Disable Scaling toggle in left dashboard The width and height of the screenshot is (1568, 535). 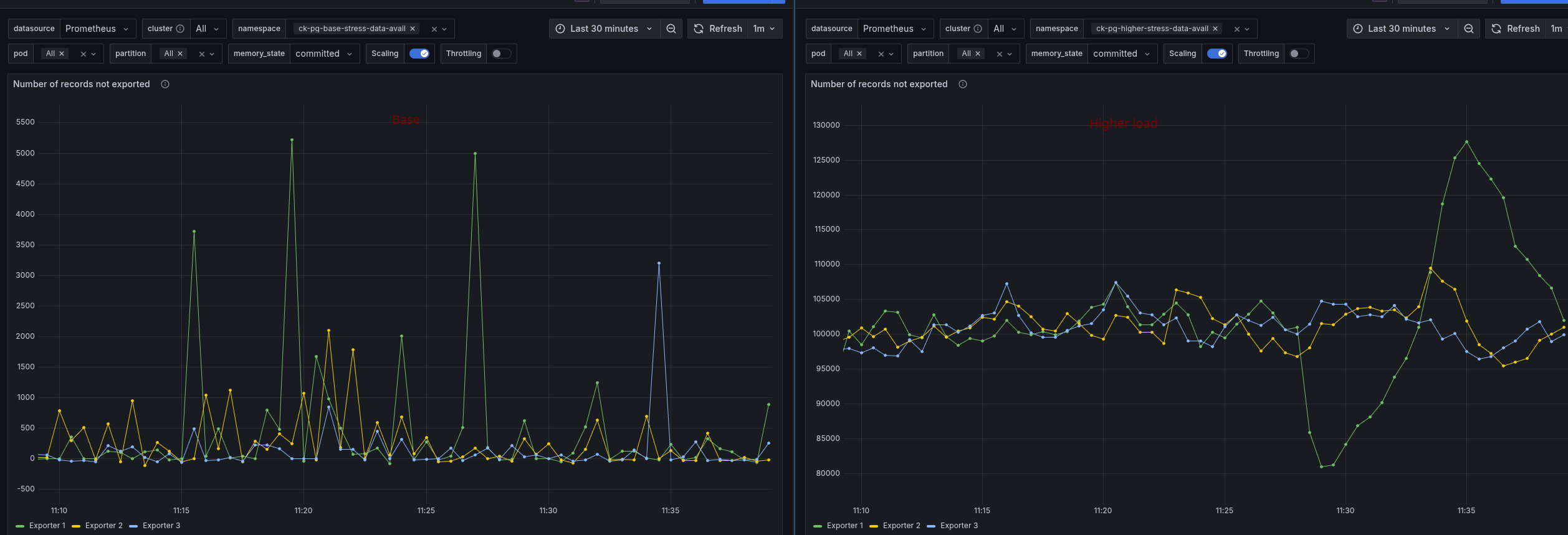coord(419,54)
